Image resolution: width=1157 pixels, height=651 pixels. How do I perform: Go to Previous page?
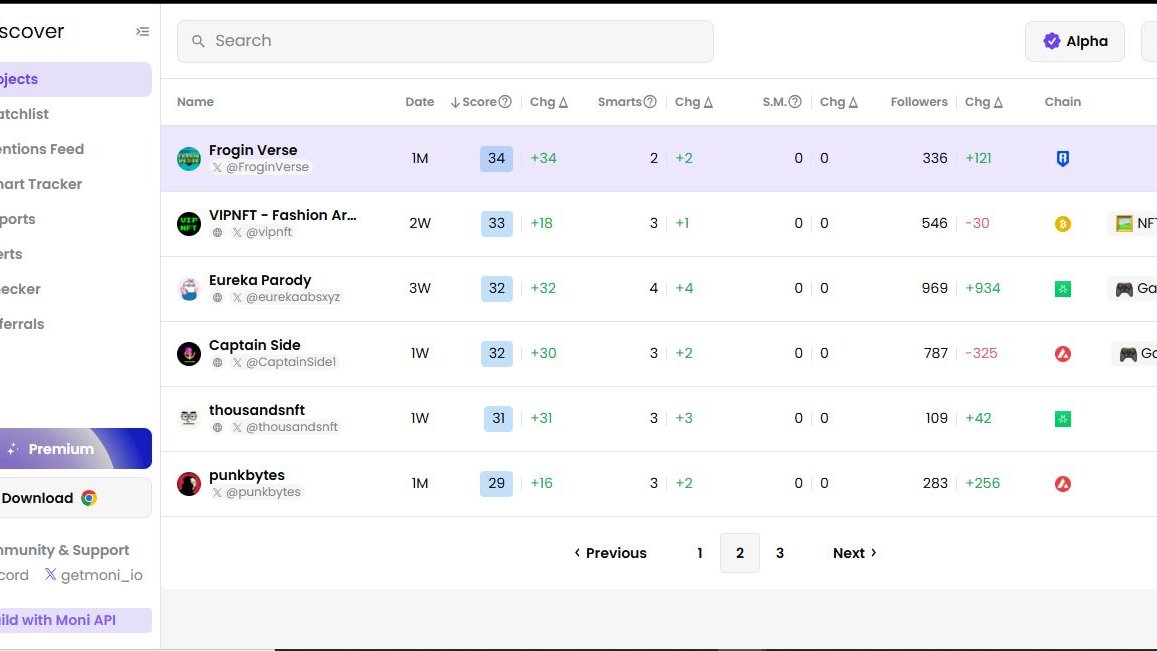pyautogui.click(x=610, y=553)
